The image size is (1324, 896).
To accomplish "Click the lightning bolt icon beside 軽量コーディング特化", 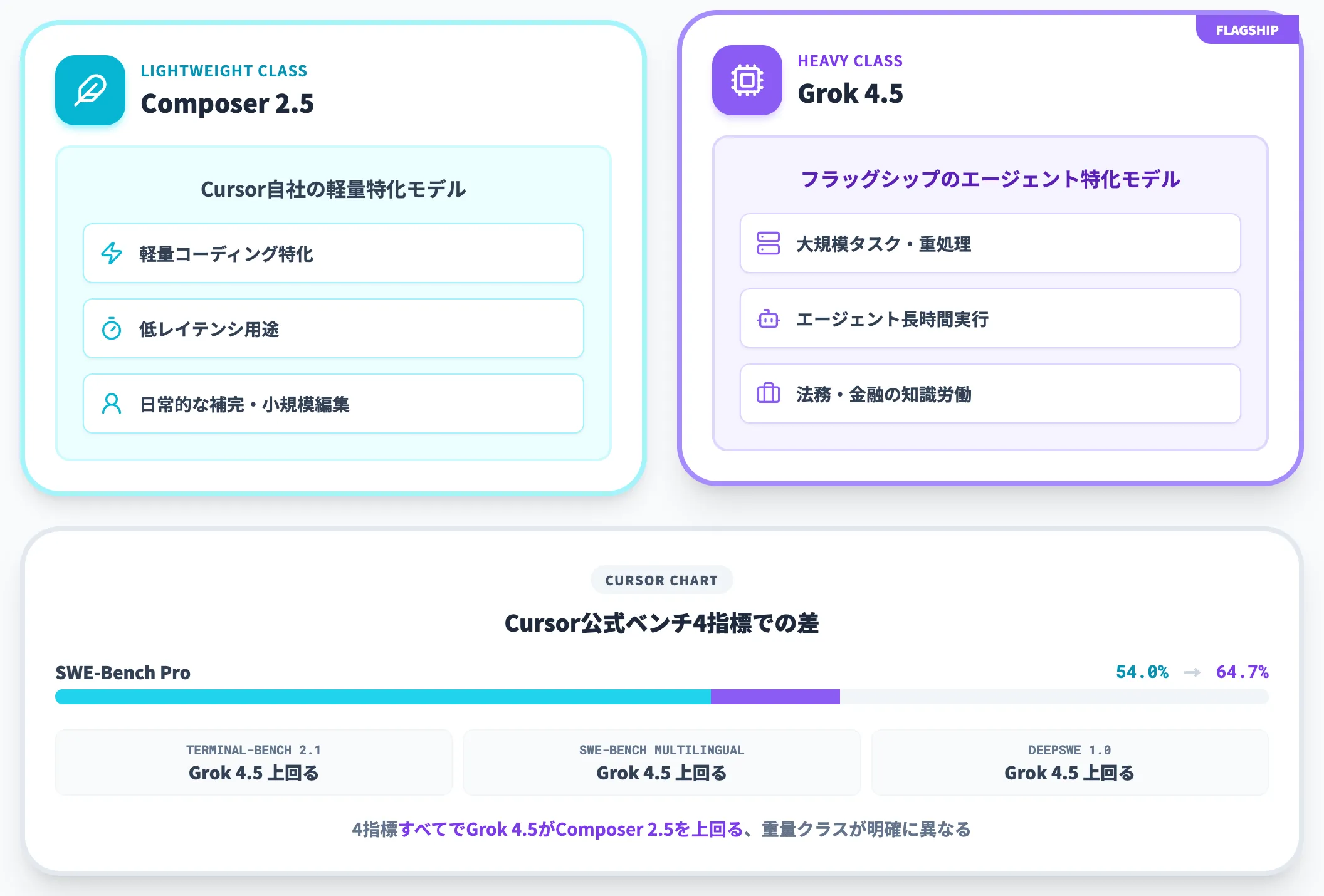I will click(112, 253).
